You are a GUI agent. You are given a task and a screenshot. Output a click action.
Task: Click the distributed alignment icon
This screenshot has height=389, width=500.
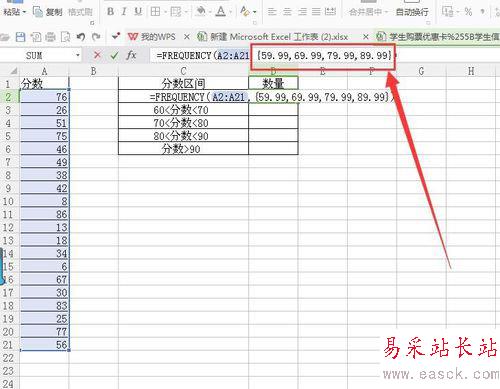(x=330, y=12)
